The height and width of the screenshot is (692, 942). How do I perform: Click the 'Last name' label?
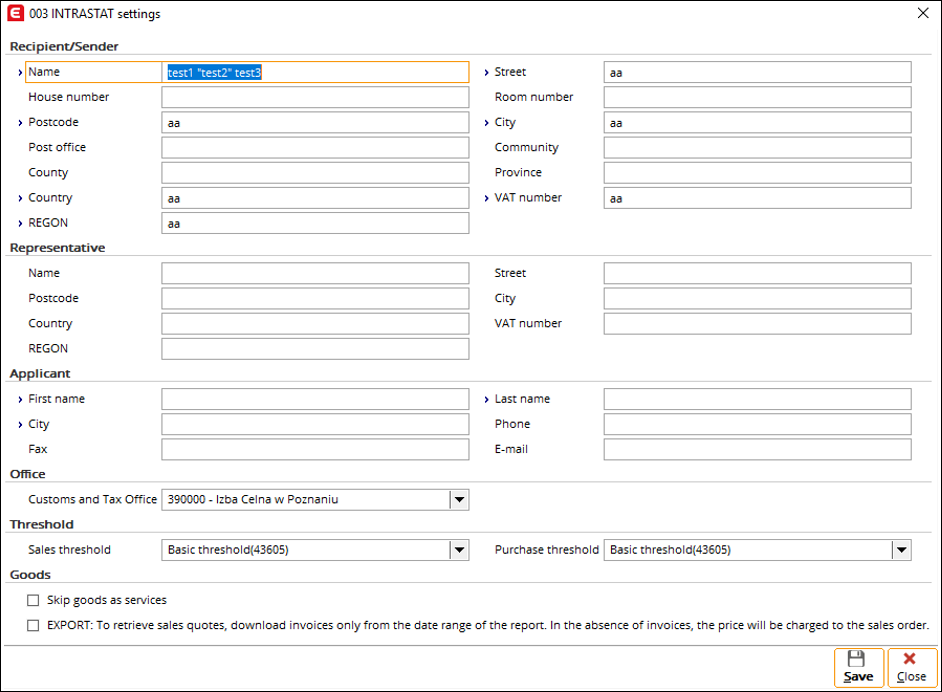522,399
